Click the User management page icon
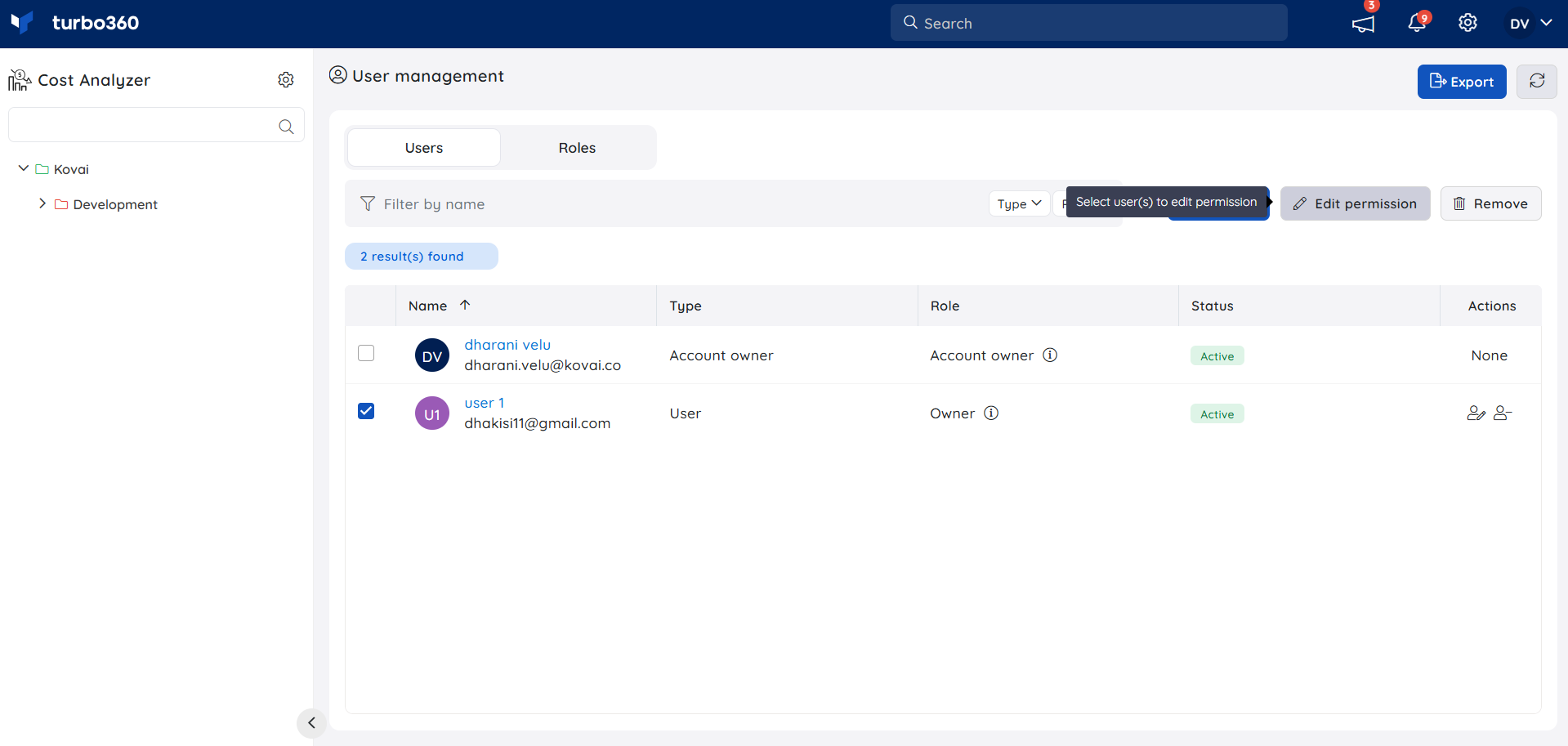Screen dimensions: 1568x746 (x=338, y=75)
